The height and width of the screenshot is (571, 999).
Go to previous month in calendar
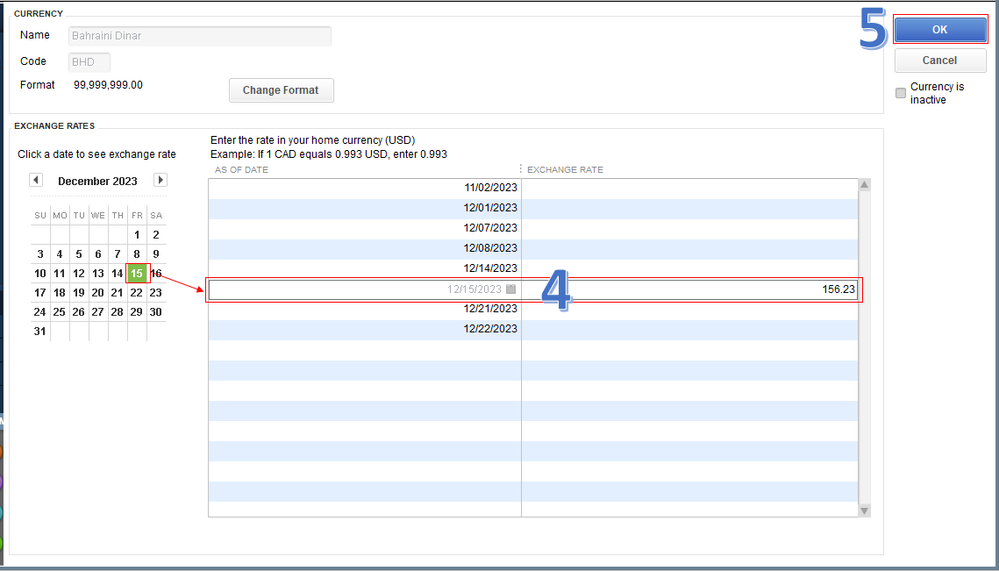click(36, 180)
